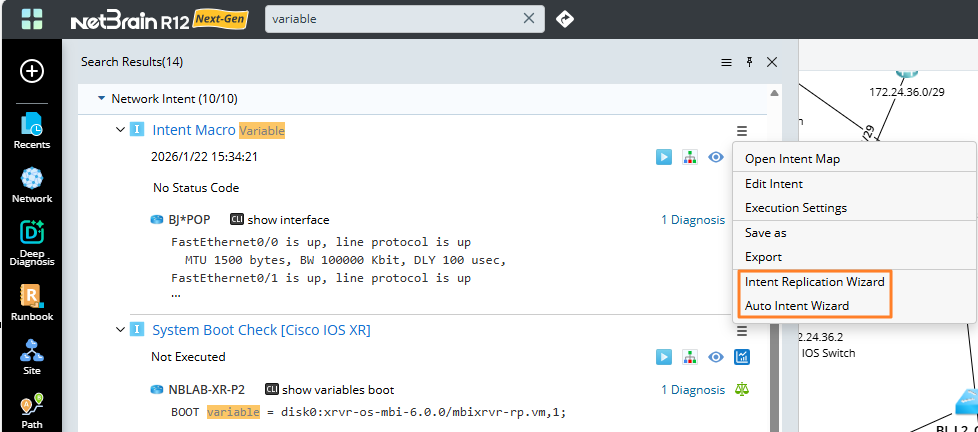This screenshot has height=432, width=978.
Task: Open Network in the sidebar
Action: coord(32,185)
